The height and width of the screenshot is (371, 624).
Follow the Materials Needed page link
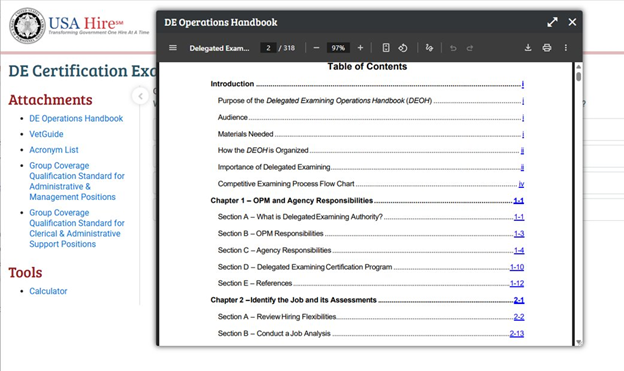(523, 135)
